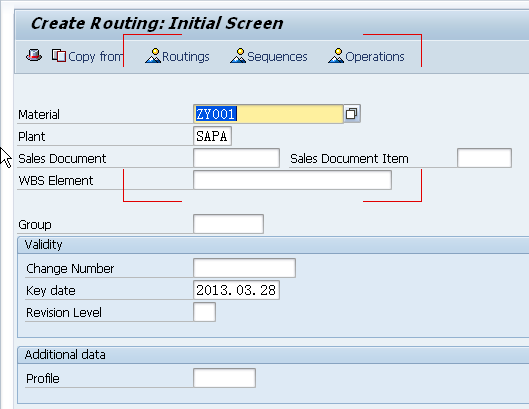This screenshot has width=529, height=409.
Task: Click the Key date field
Action: (x=236, y=290)
